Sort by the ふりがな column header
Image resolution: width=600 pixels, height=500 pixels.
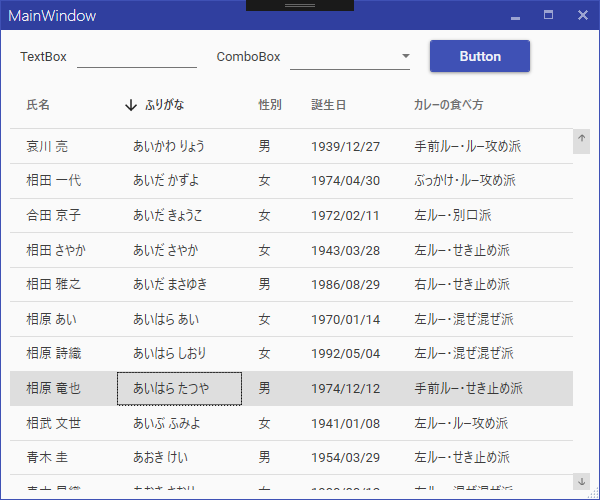pos(165,105)
